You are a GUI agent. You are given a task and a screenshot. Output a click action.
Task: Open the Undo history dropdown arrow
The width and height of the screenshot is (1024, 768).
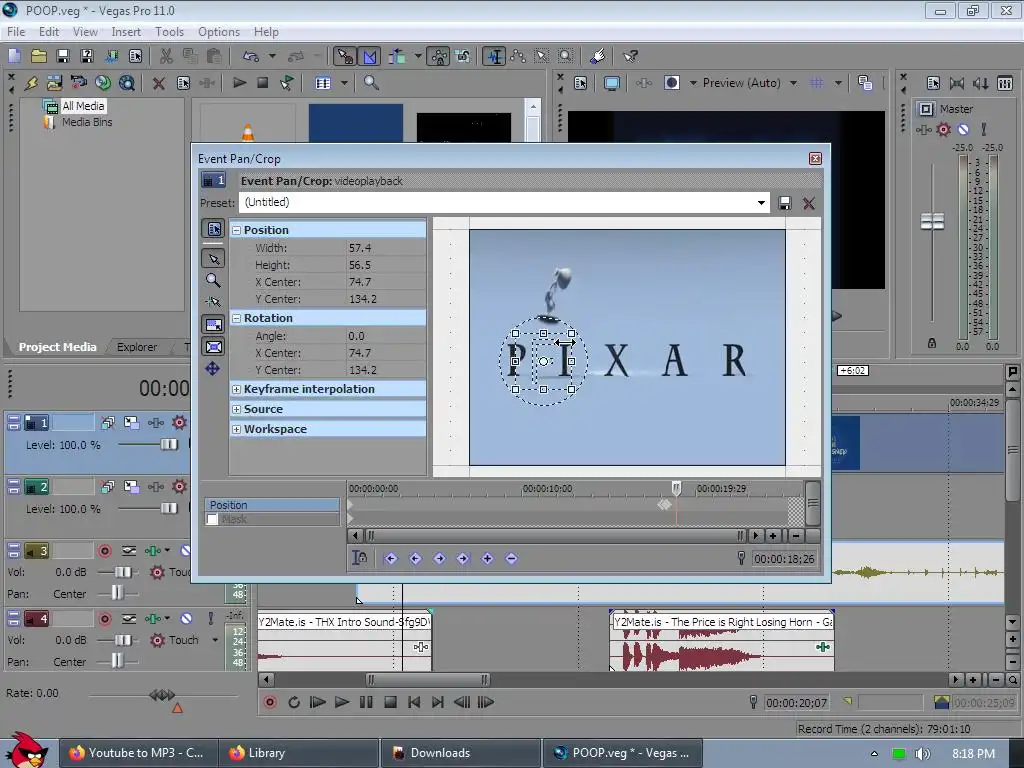[272, 56]
